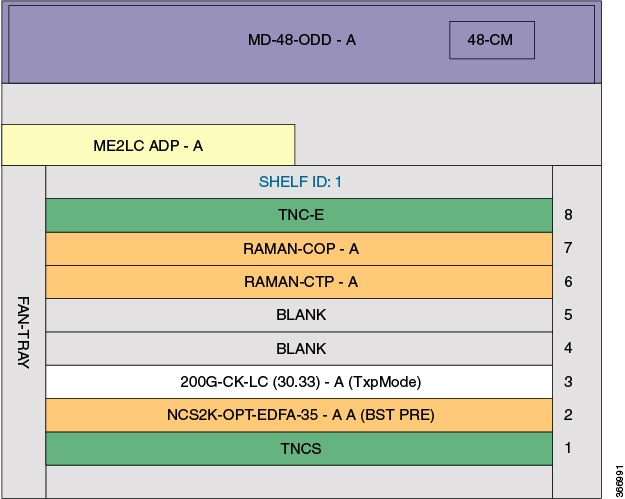
Task: Click the empty bottom shelf slot
Action: (x=299, y=482)
